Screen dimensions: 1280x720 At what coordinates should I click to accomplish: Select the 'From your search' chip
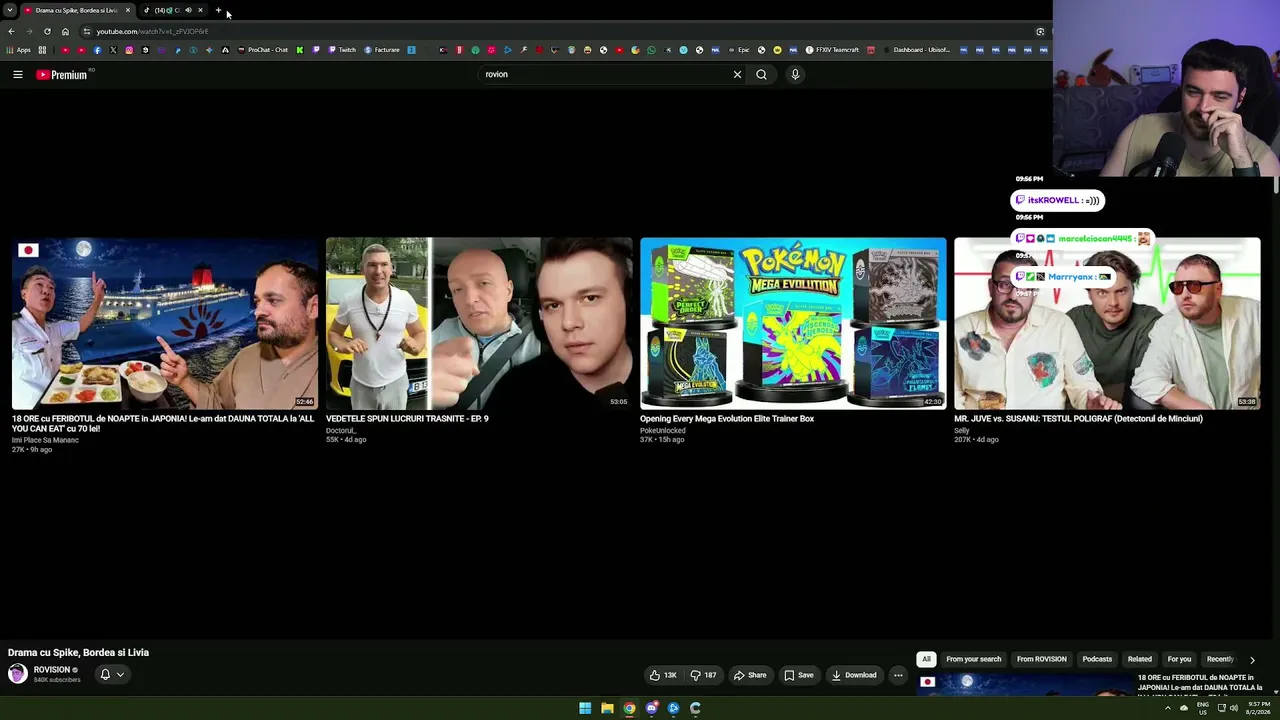pyautogui.click(x=974, y=659)
